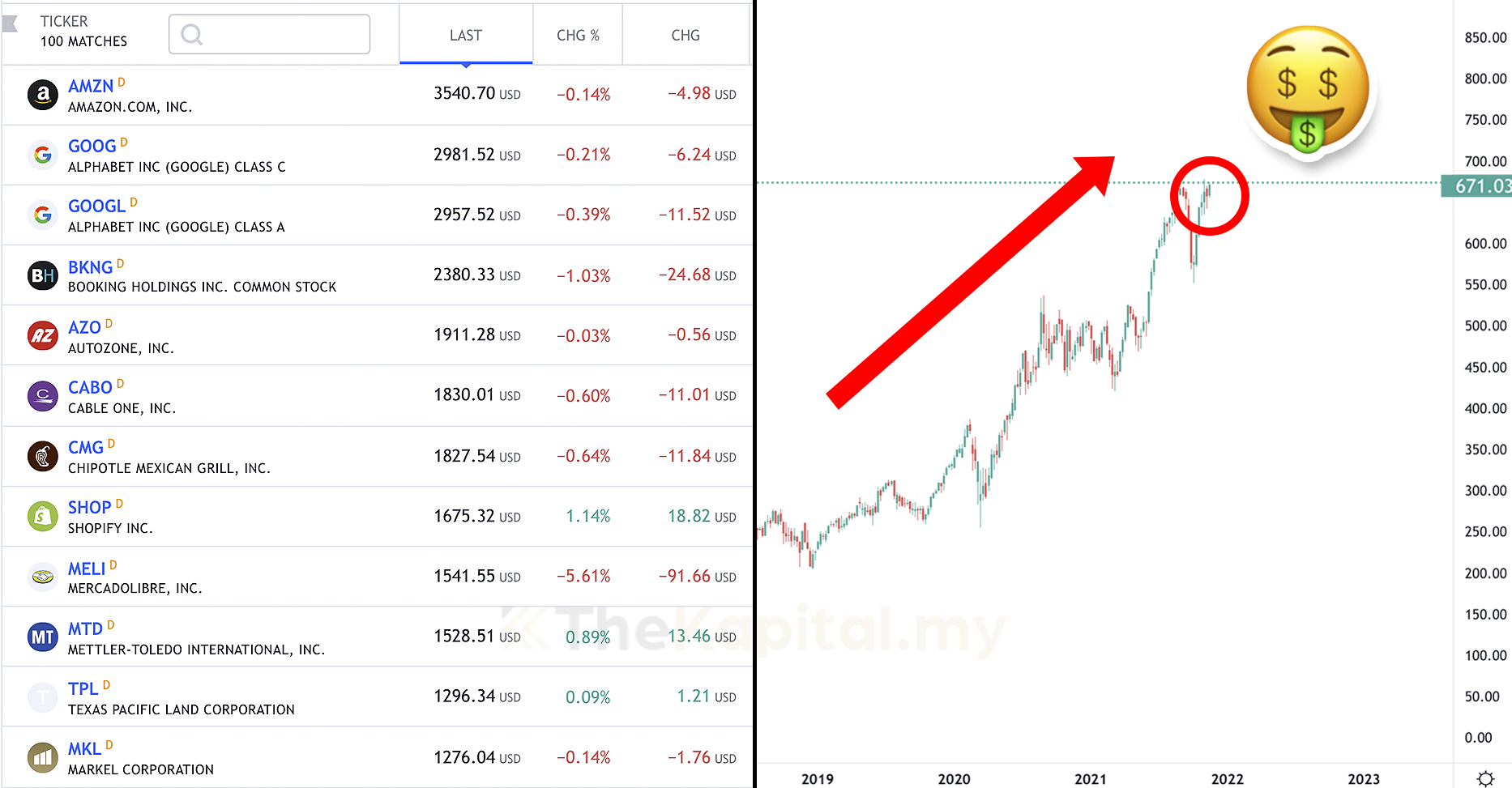Image resolution: width=1512 pixels, height=788 pixels.
Task: Click the Amazon logo icon
Action: coord(43,95)
